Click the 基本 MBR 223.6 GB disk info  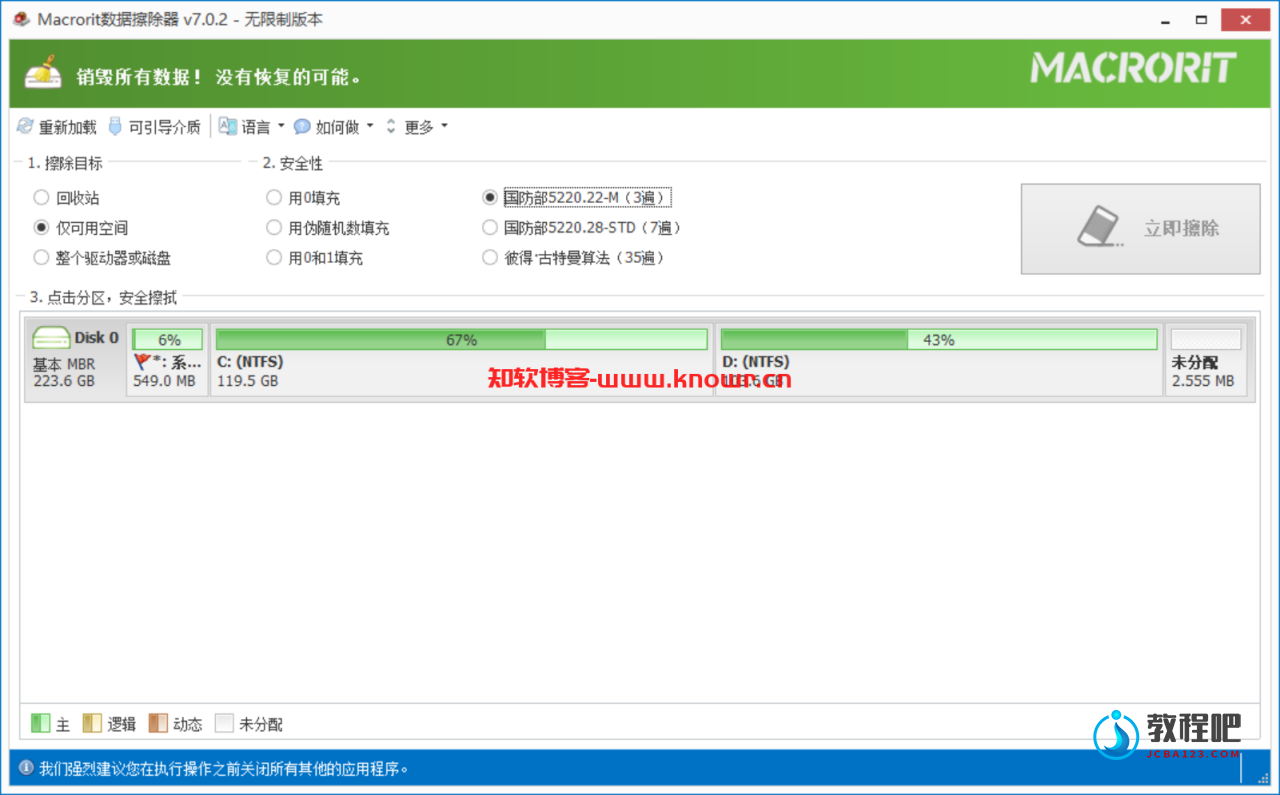pos(64,373)
